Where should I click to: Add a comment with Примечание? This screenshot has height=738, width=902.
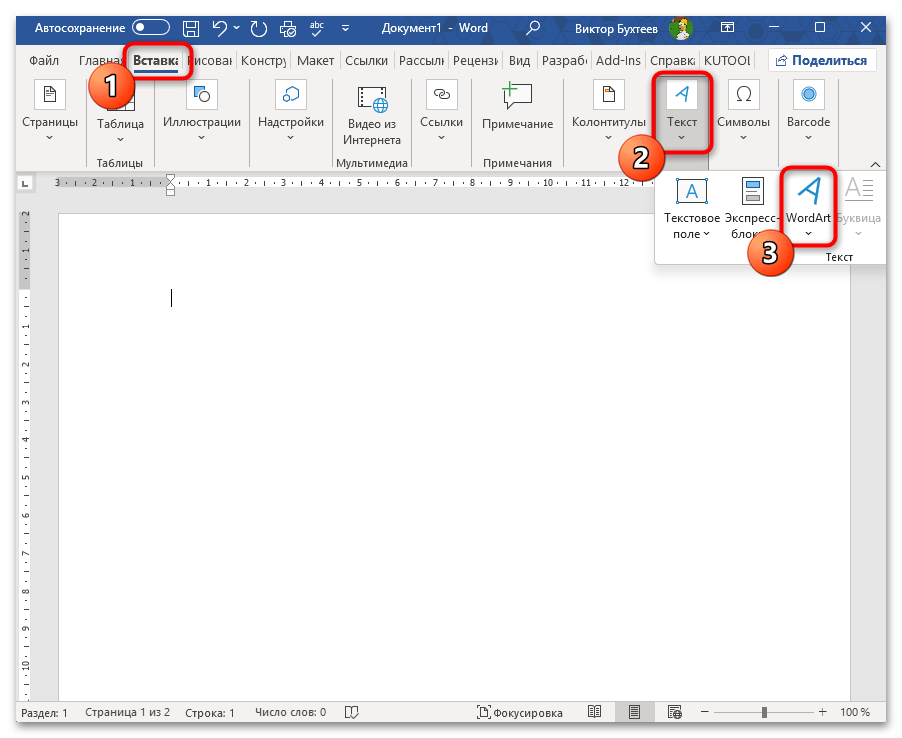(x=517, y=109)
